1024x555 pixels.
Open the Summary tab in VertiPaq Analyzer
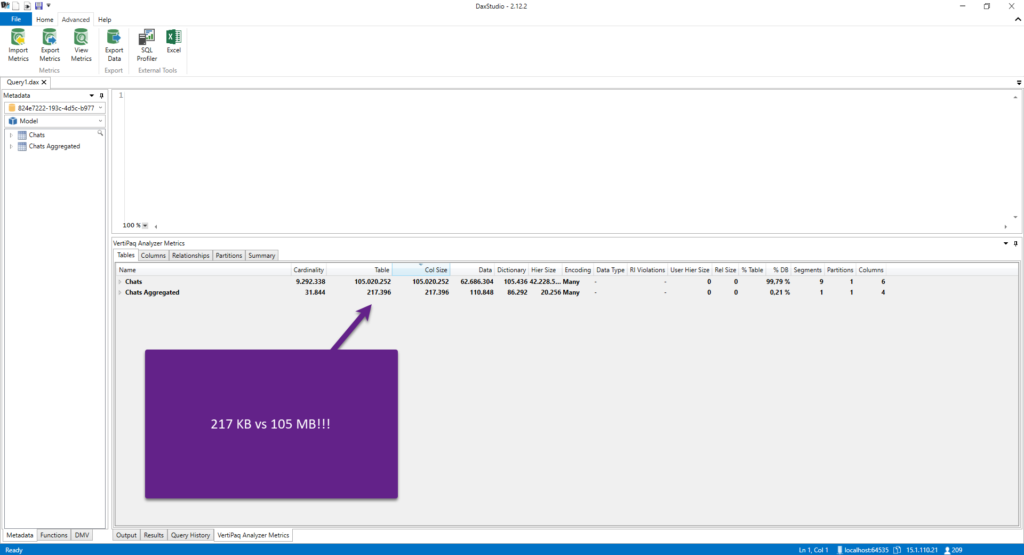[261, 255]
